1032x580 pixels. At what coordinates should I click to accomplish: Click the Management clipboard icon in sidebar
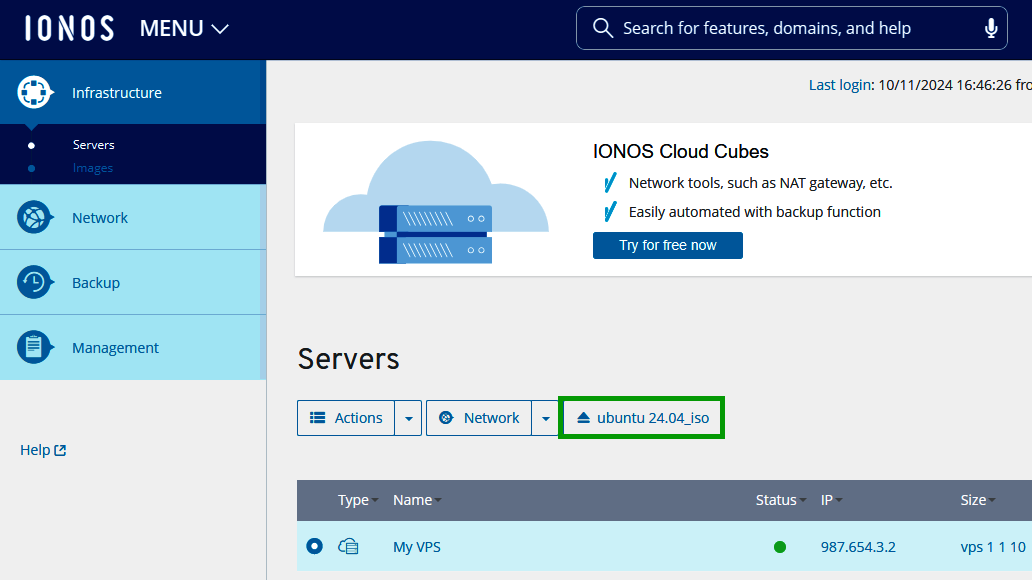(x=34, y=348)
